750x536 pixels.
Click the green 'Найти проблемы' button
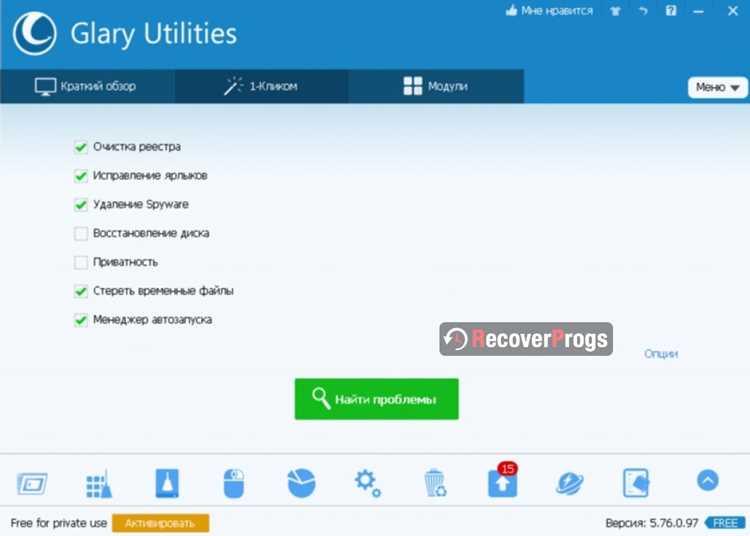(376, 399)
